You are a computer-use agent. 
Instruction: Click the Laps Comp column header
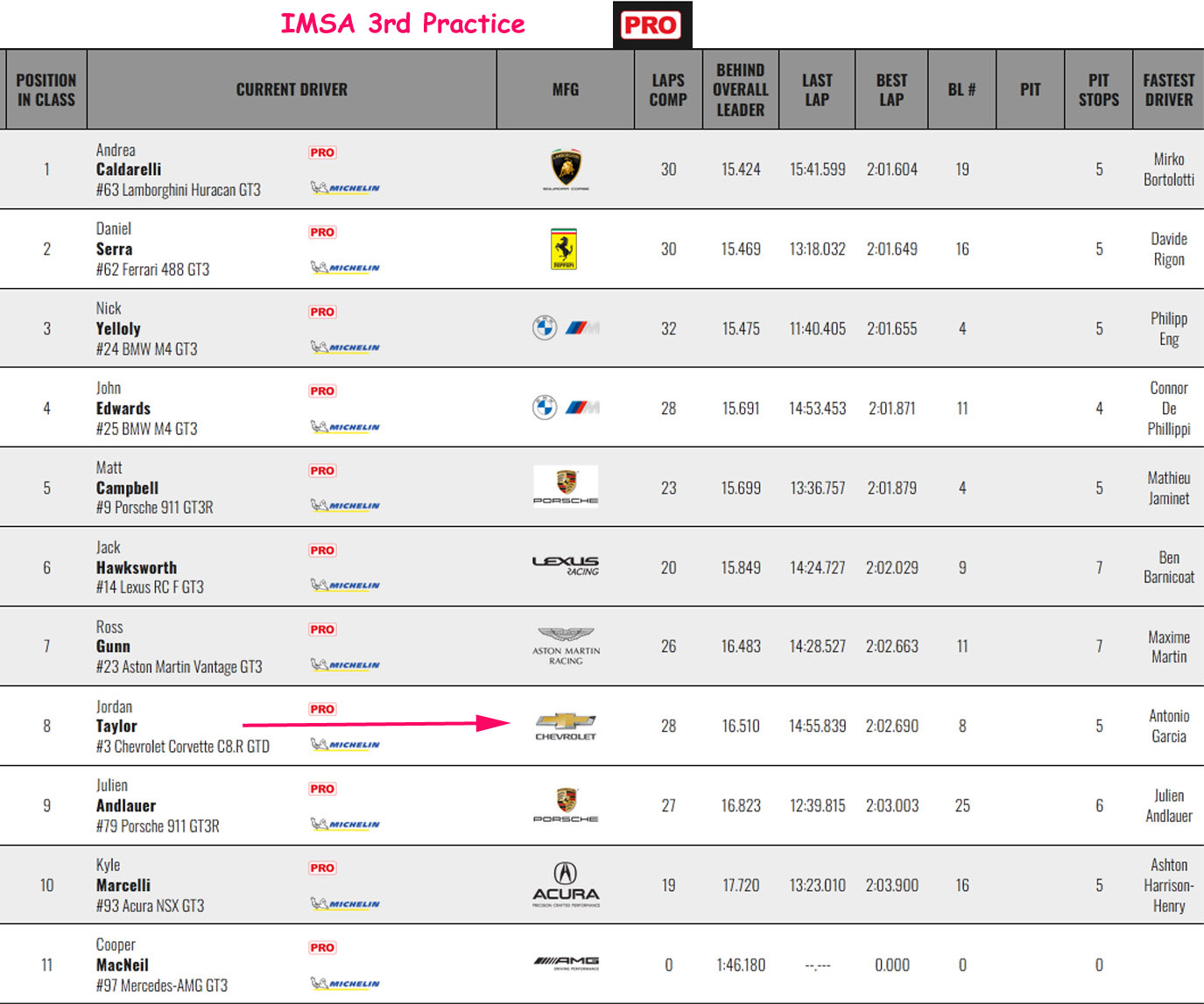(x=668, y=89)
